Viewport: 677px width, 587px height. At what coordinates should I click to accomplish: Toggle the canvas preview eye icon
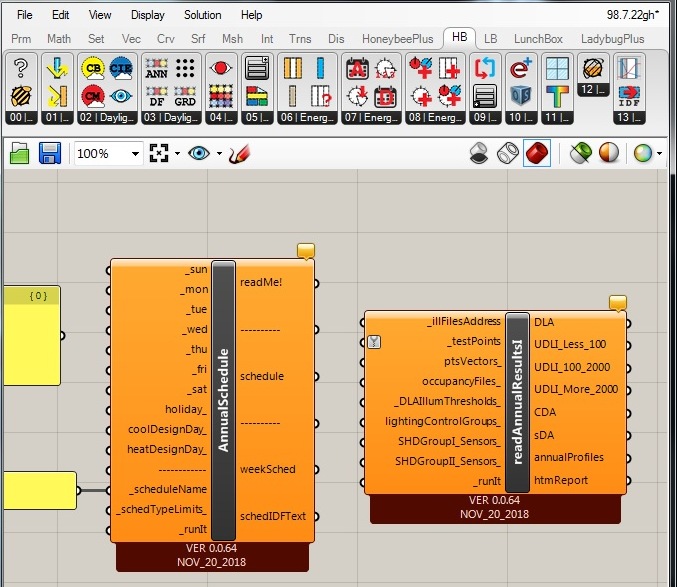point(199,153)
